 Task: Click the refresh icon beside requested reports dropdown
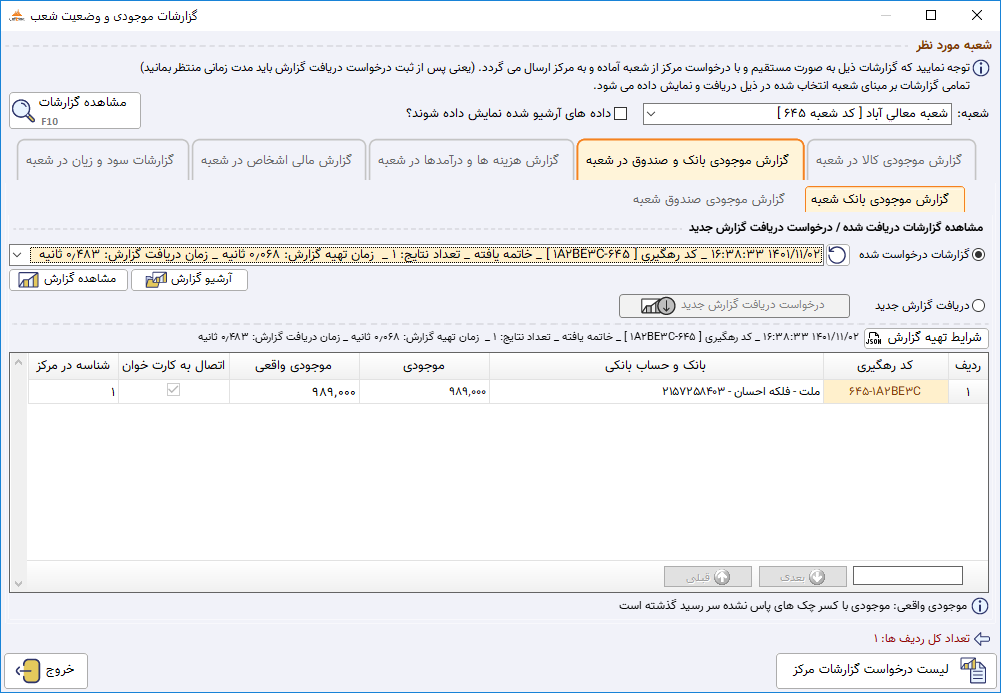[838, 255]
